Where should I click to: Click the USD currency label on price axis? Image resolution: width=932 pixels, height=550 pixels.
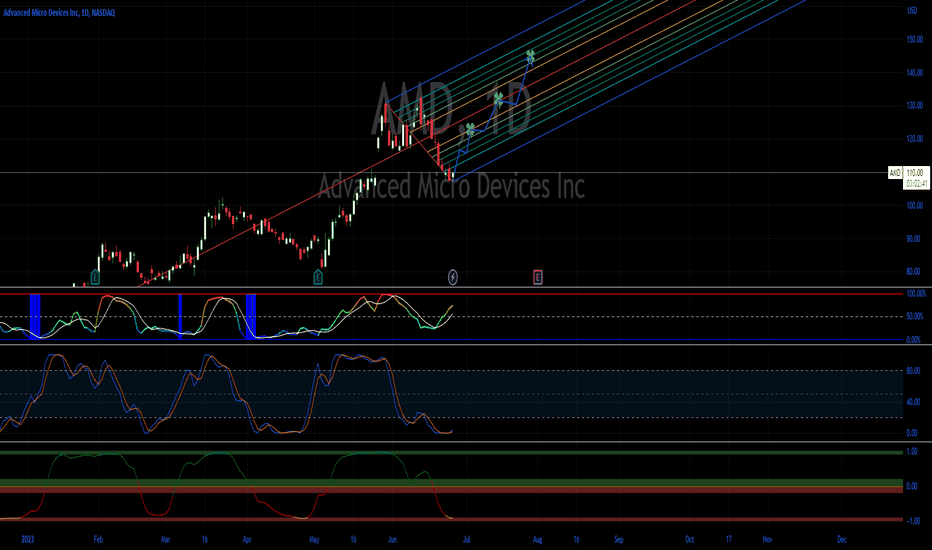pos(912,11)
